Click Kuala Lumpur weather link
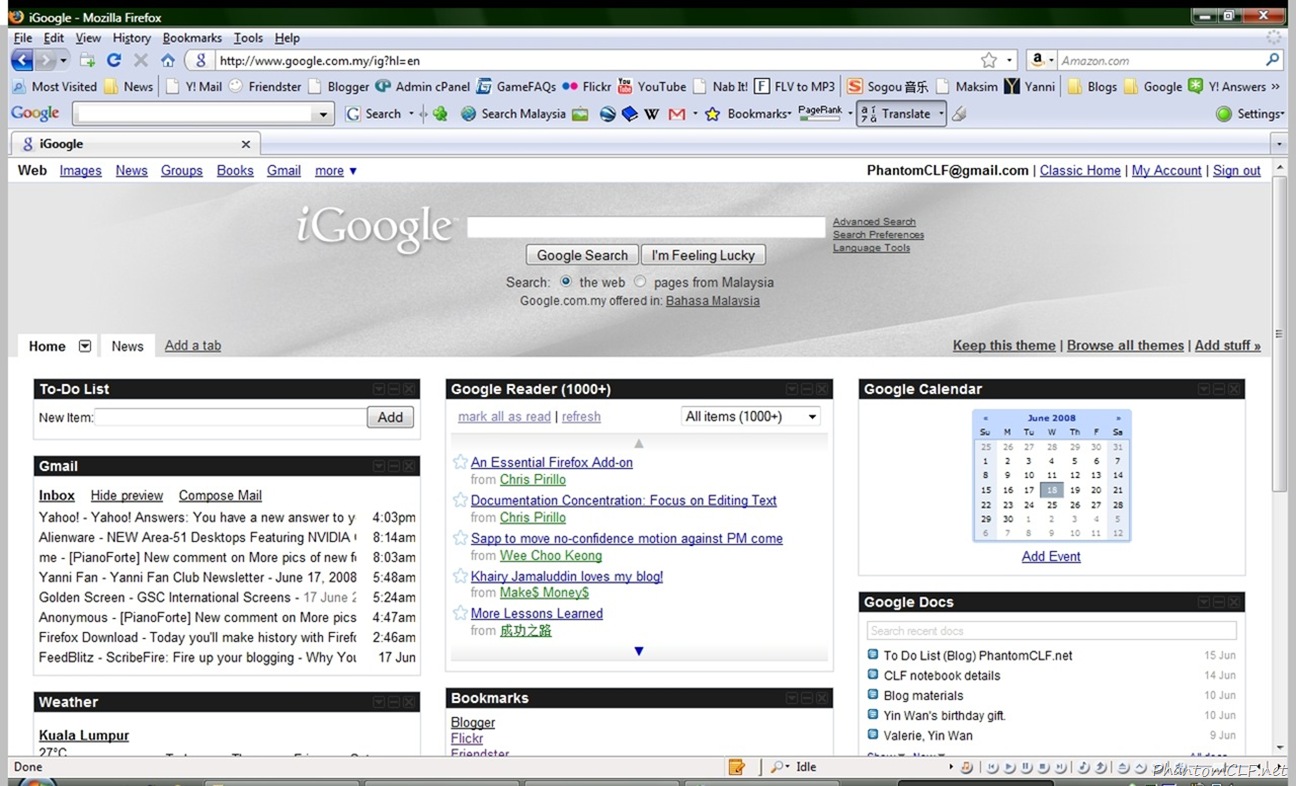 pos(84,735)
